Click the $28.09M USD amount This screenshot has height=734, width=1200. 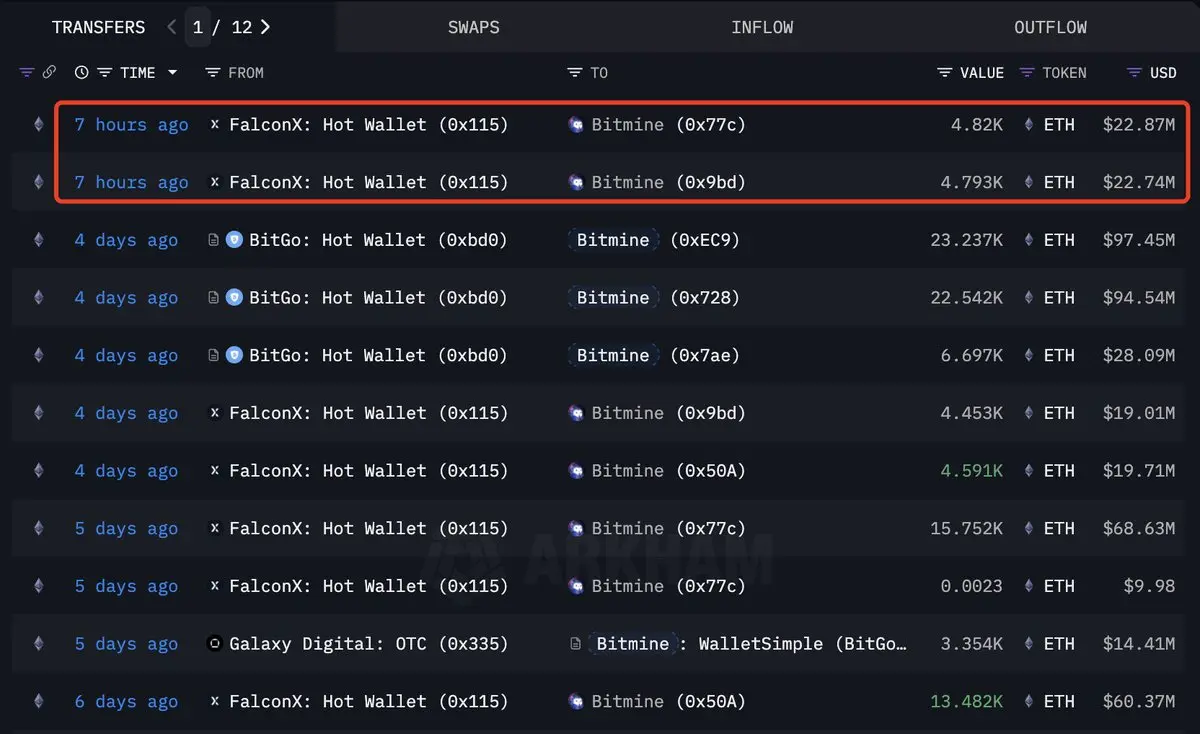[x=1139, y=355]
